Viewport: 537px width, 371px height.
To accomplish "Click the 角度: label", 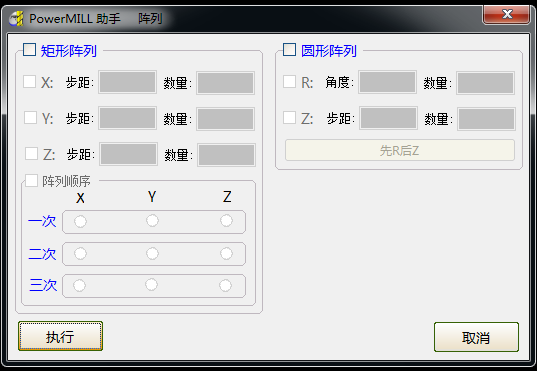I will (339, 82).
